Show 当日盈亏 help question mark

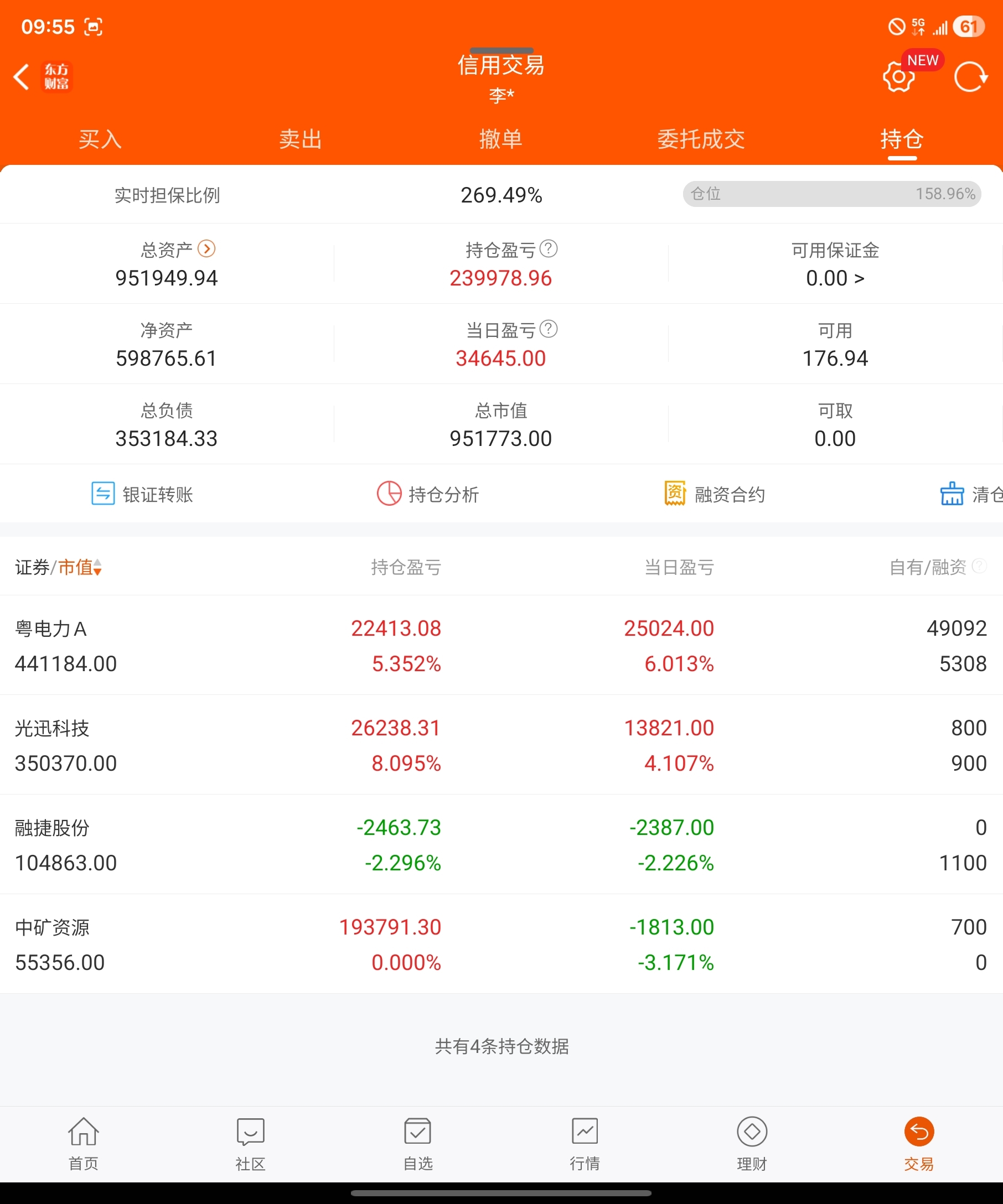tap(549, 329)
